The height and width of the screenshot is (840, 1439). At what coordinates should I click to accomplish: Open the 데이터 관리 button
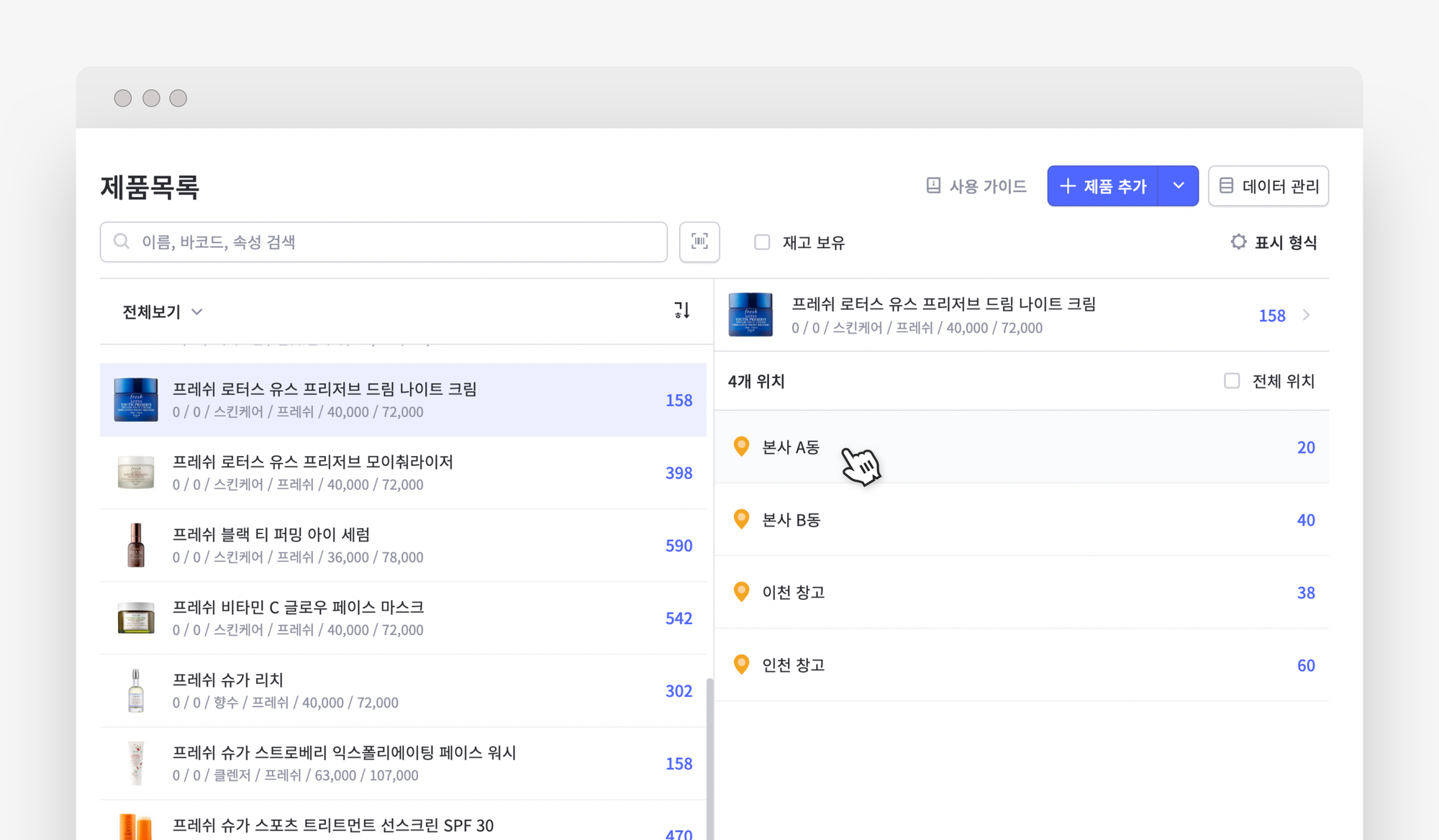[1268, 186]
